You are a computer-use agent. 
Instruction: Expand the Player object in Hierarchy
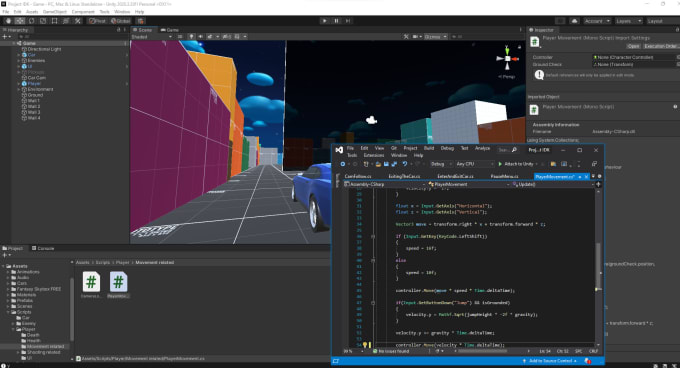coord(19,84)
